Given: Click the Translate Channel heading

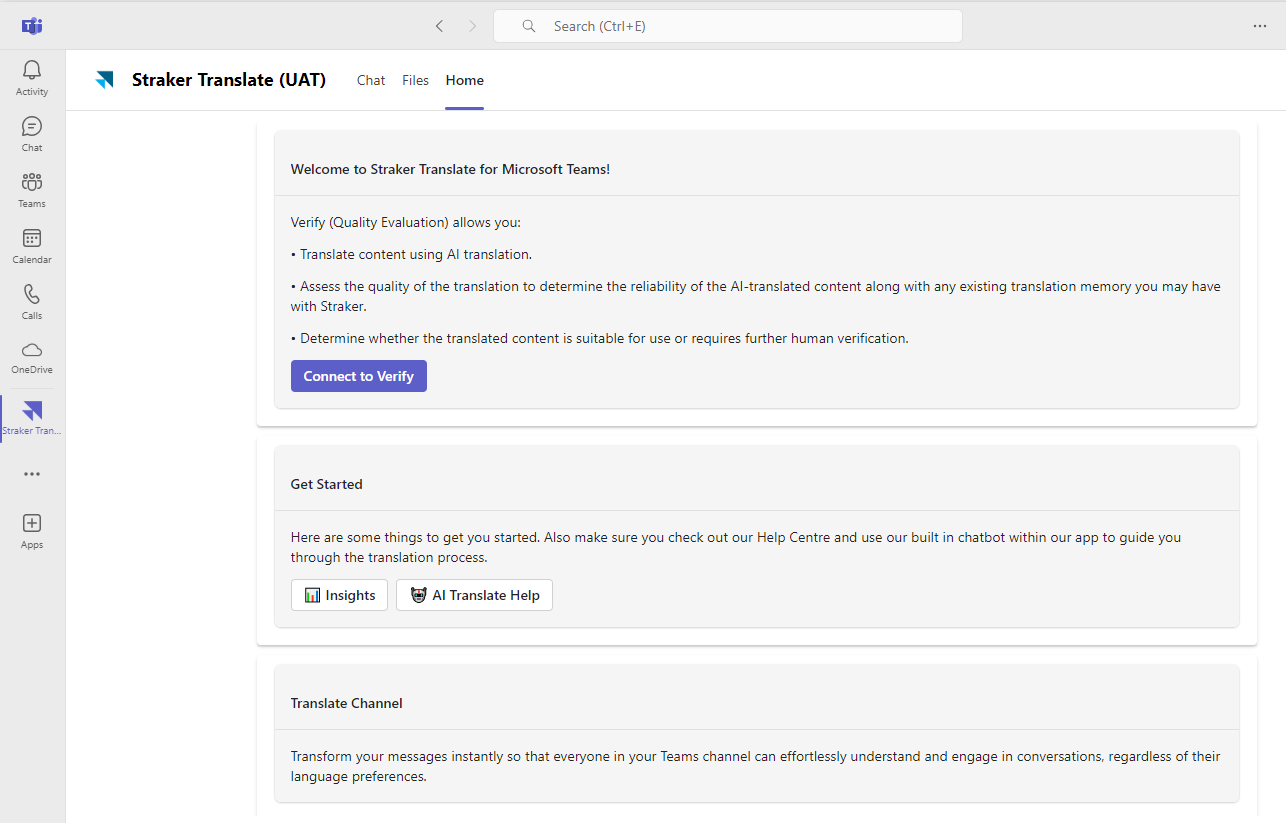Looking at the screenshot, I should [x=347, y=703].
